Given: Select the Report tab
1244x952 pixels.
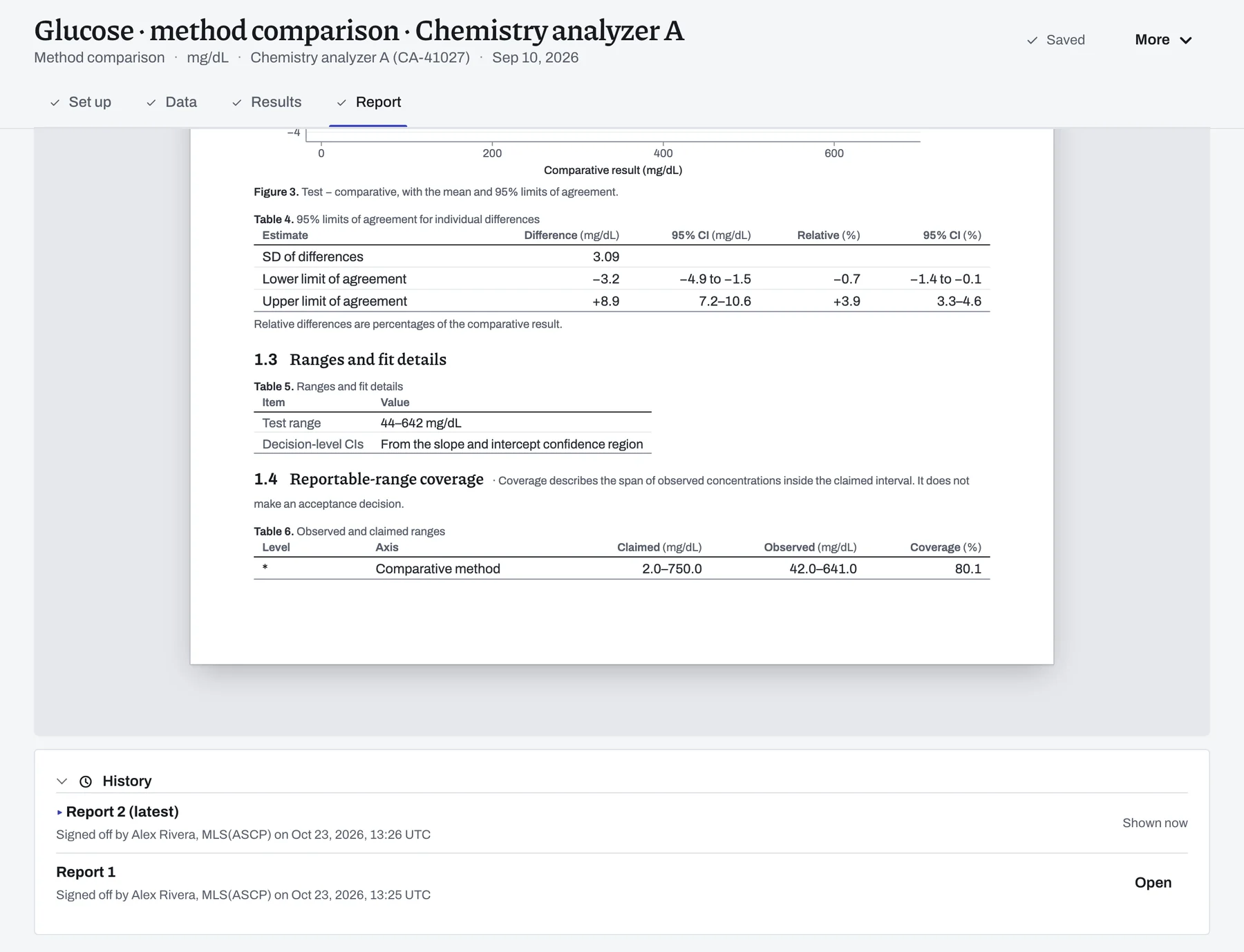Looking at the screenshot, I should (x=368, y=102).
